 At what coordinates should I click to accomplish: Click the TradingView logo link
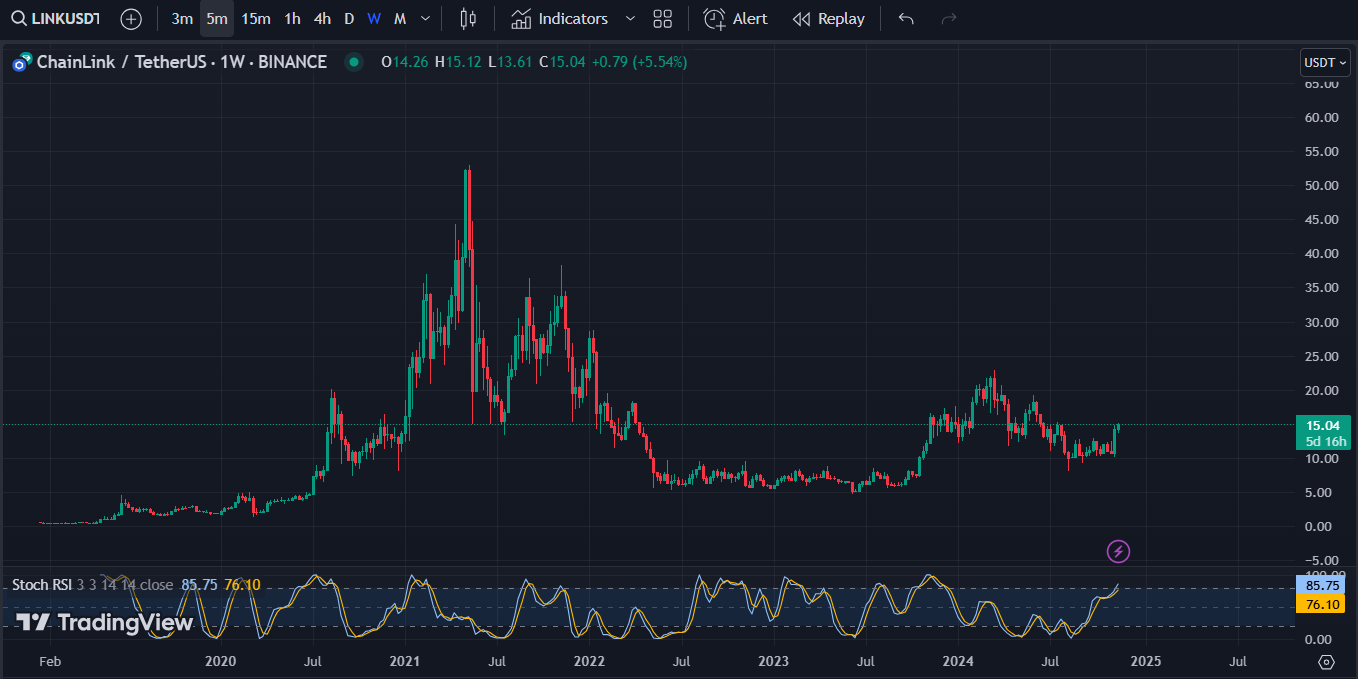(x=104, y=621)
